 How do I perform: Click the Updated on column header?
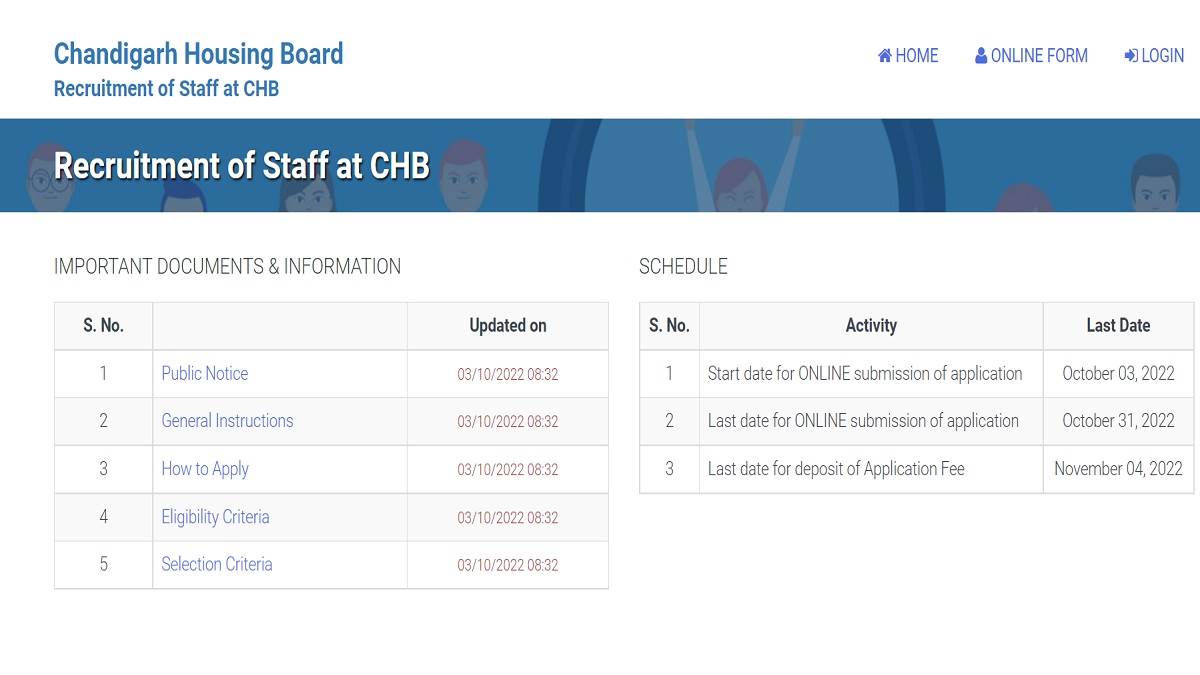pyautogui.click(x=506, y=325)
